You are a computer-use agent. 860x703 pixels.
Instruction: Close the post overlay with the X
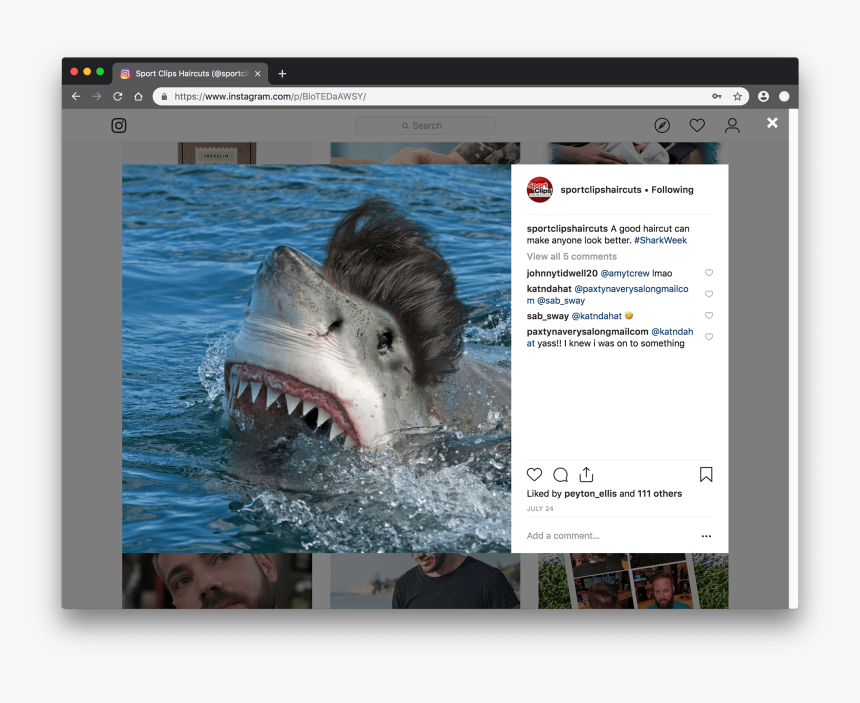point(772,122)
